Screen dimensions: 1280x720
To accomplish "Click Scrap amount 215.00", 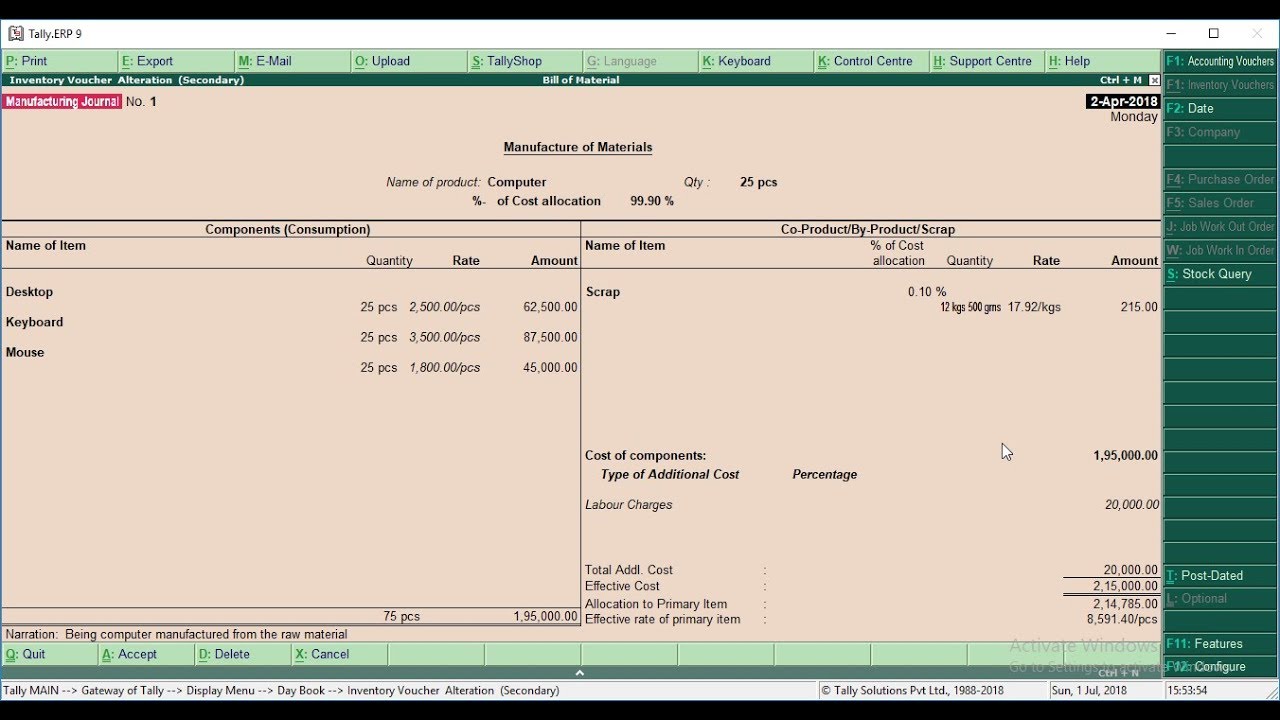I will pos(1139,307).
